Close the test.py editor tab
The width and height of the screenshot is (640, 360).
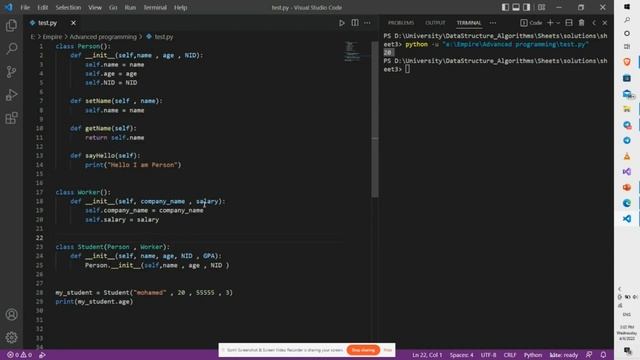click(73, 23)
